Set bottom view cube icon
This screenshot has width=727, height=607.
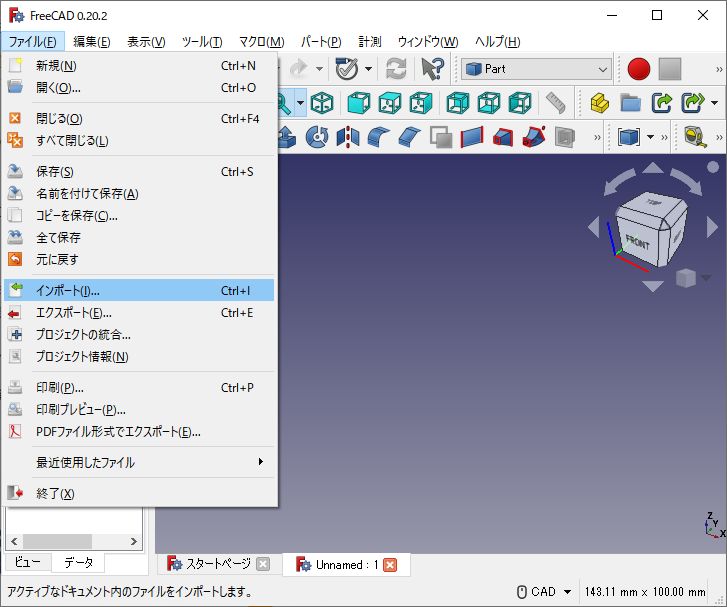tap(489, 102)
